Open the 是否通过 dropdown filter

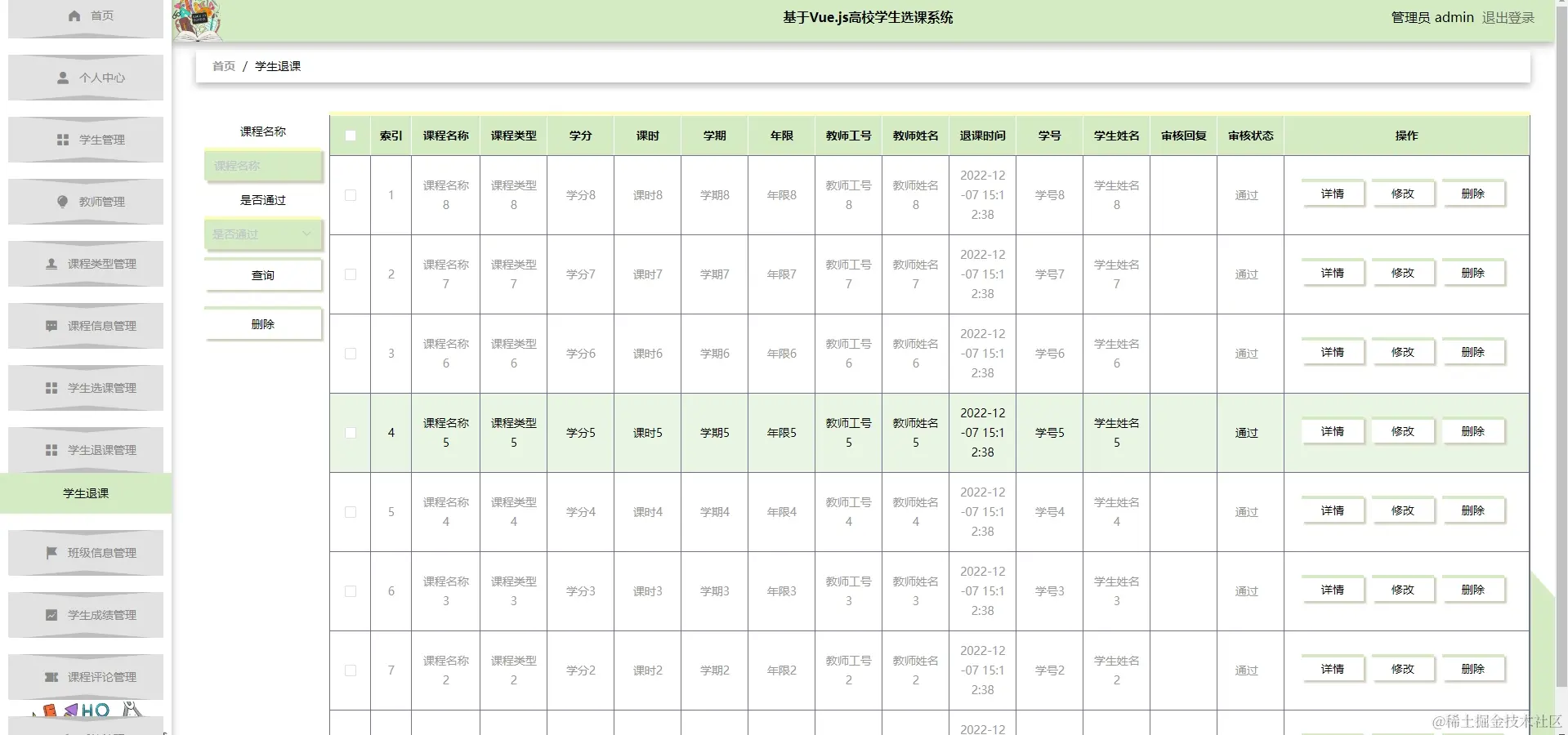click(x=263, y=234)
